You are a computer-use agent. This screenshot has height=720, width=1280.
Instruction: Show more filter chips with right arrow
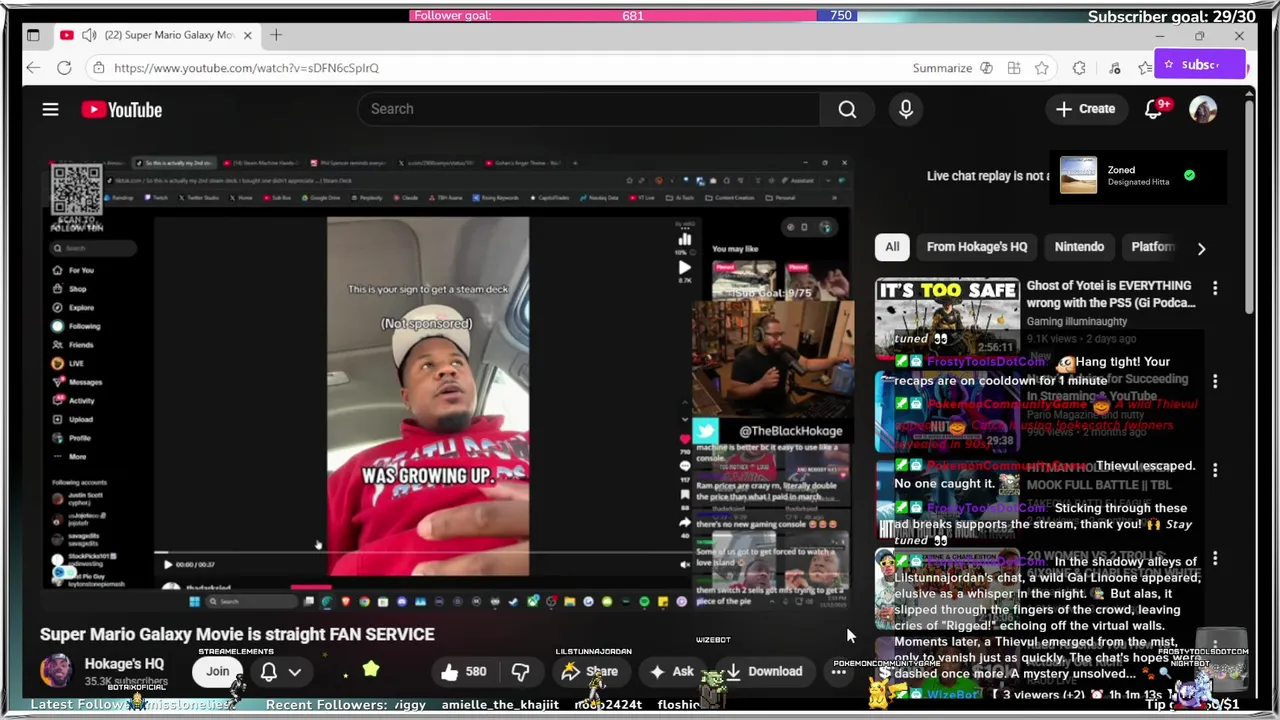[x=1201, y=248]
